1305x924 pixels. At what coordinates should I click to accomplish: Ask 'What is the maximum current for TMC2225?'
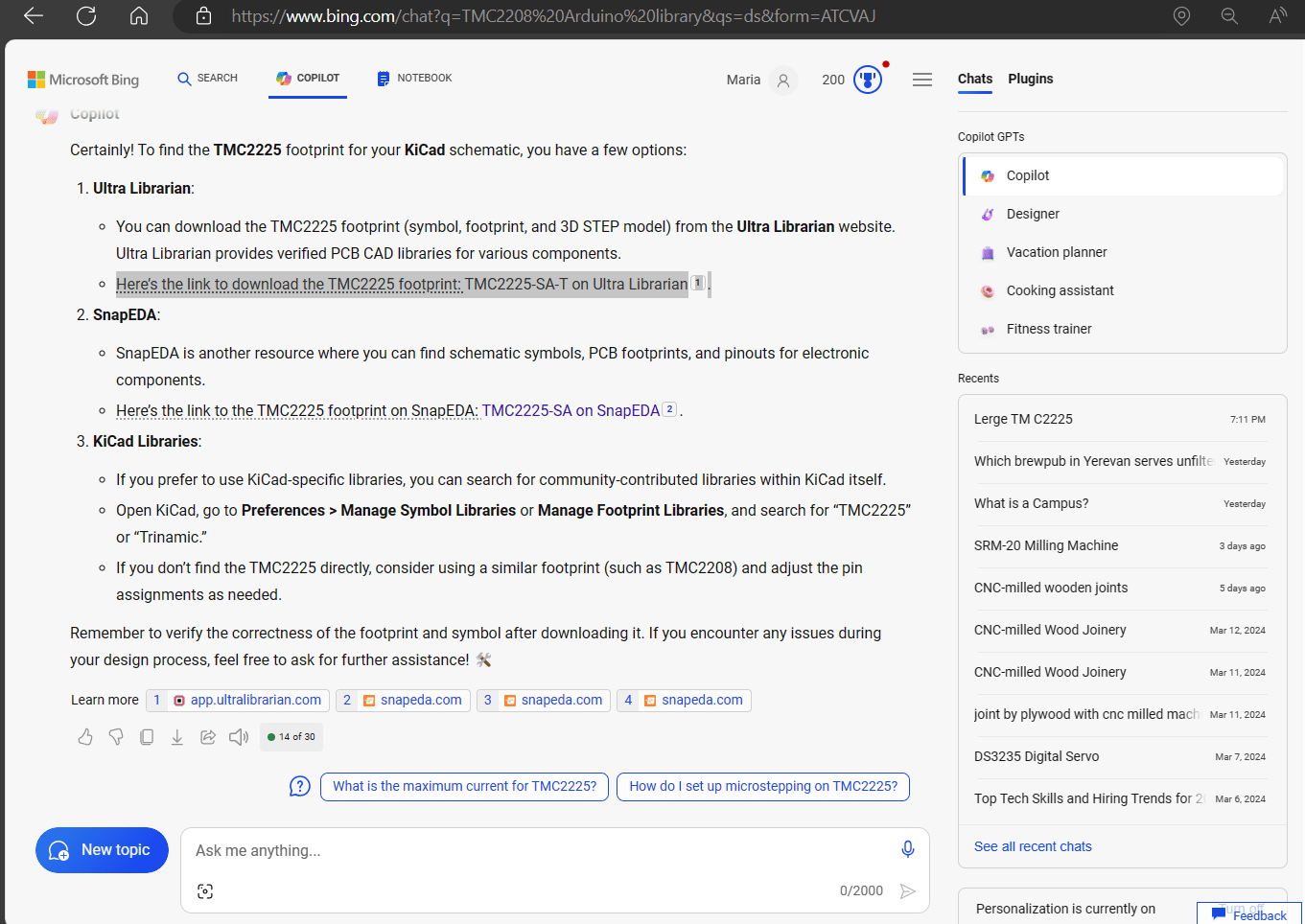(464, 786)
